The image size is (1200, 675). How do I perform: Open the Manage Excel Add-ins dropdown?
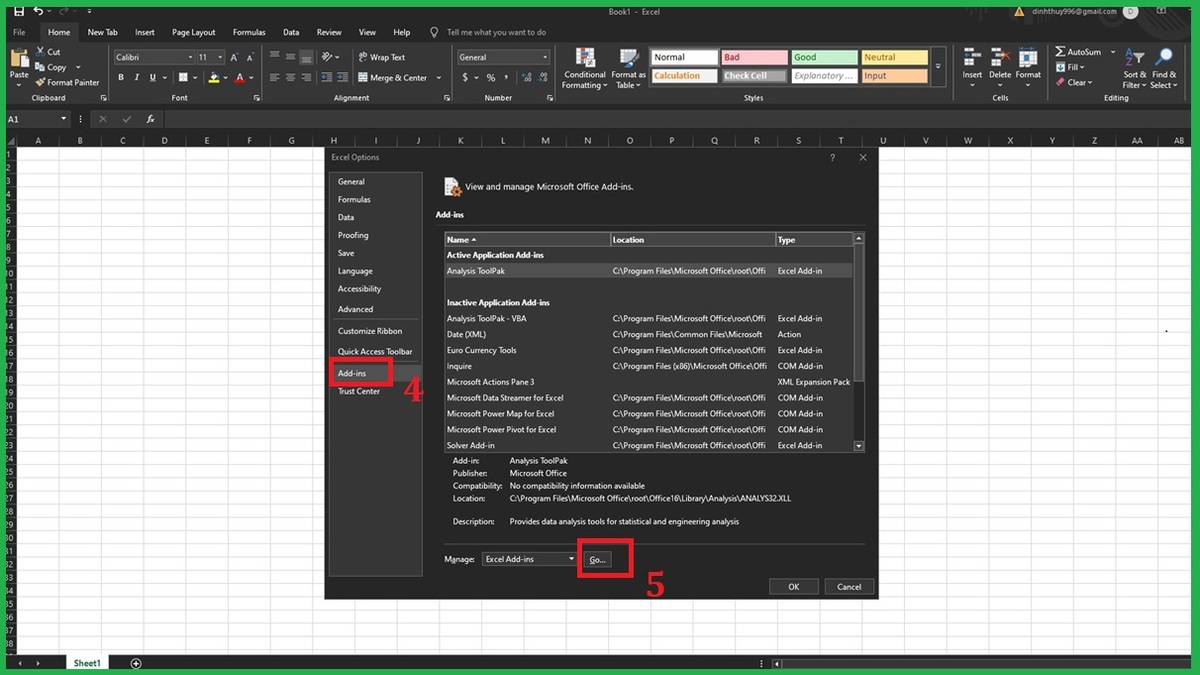[x=570, y=559]
